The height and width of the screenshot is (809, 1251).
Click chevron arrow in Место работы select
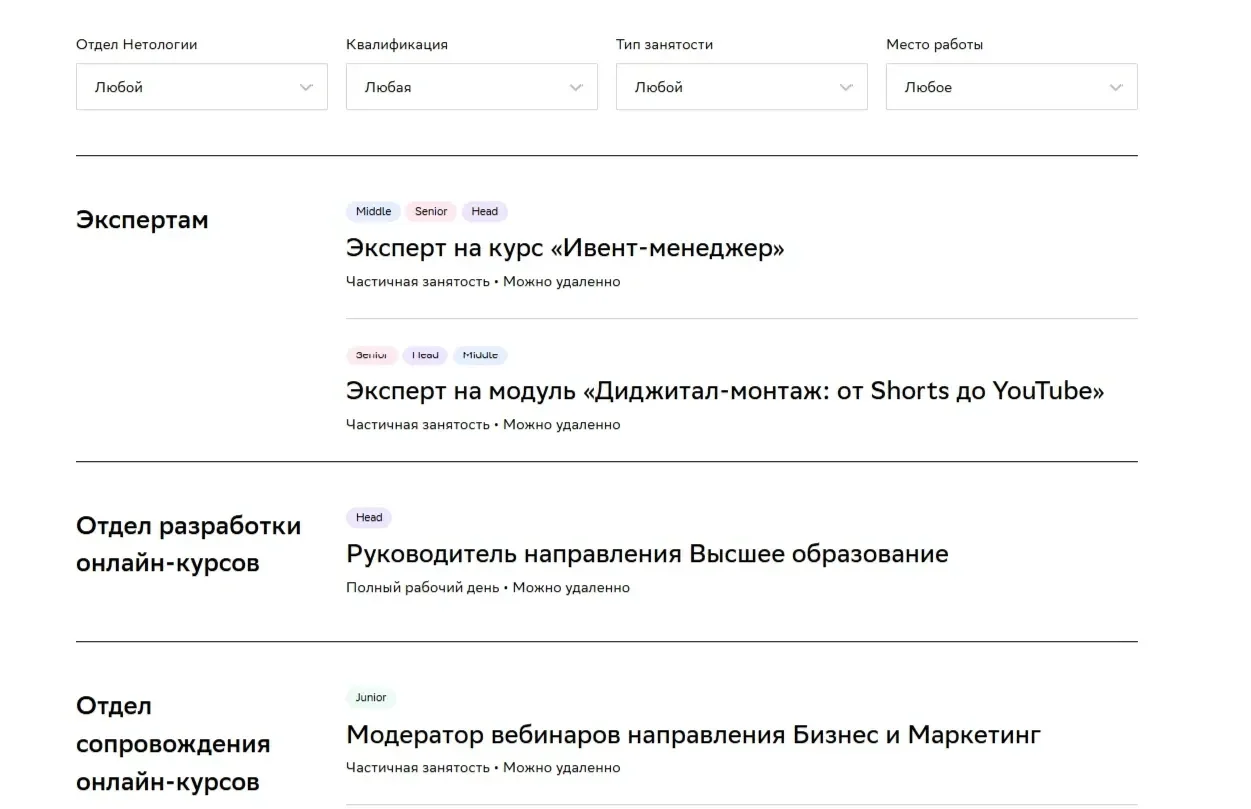(x=1116, y=88)
